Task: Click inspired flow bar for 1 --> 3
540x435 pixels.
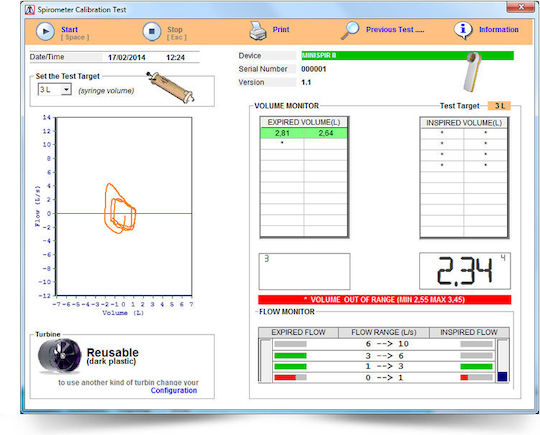Action: point(476,366)
